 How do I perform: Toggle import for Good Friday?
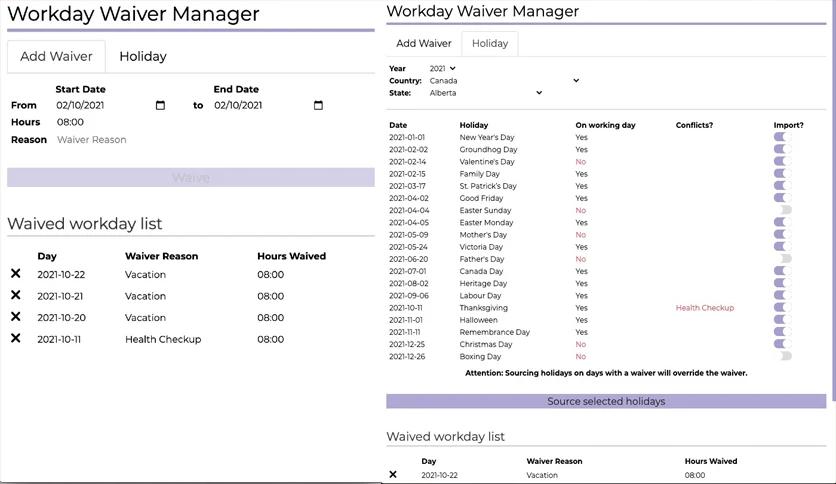click(x=783, y=198)
